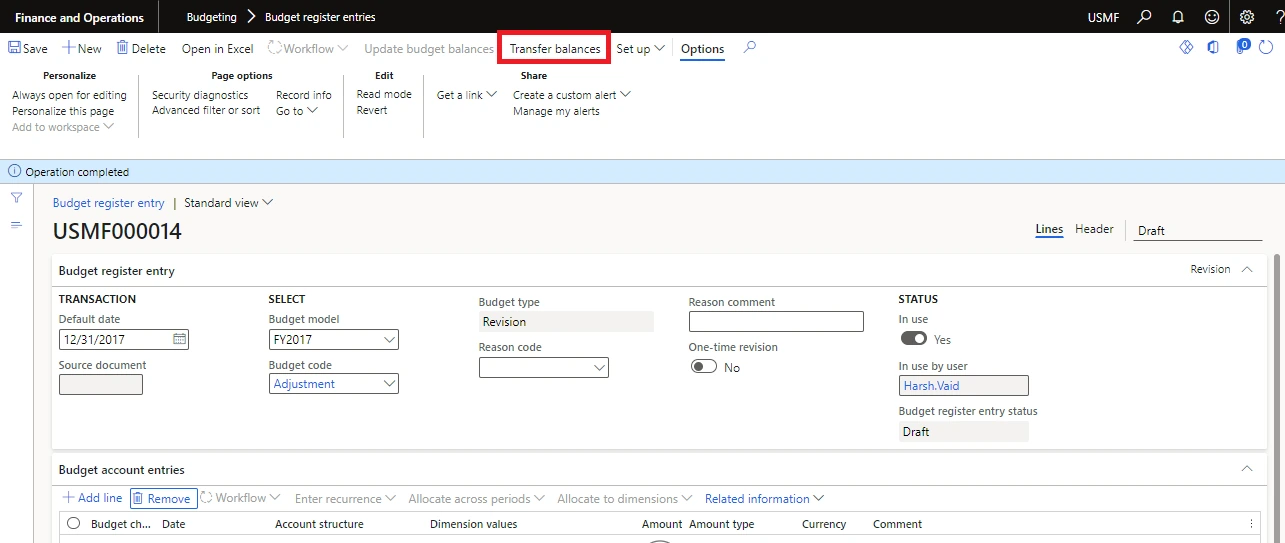Click the refresh page icon
The width and height of the screenshot is (1285, 543).
click(x=1266, y=47)
